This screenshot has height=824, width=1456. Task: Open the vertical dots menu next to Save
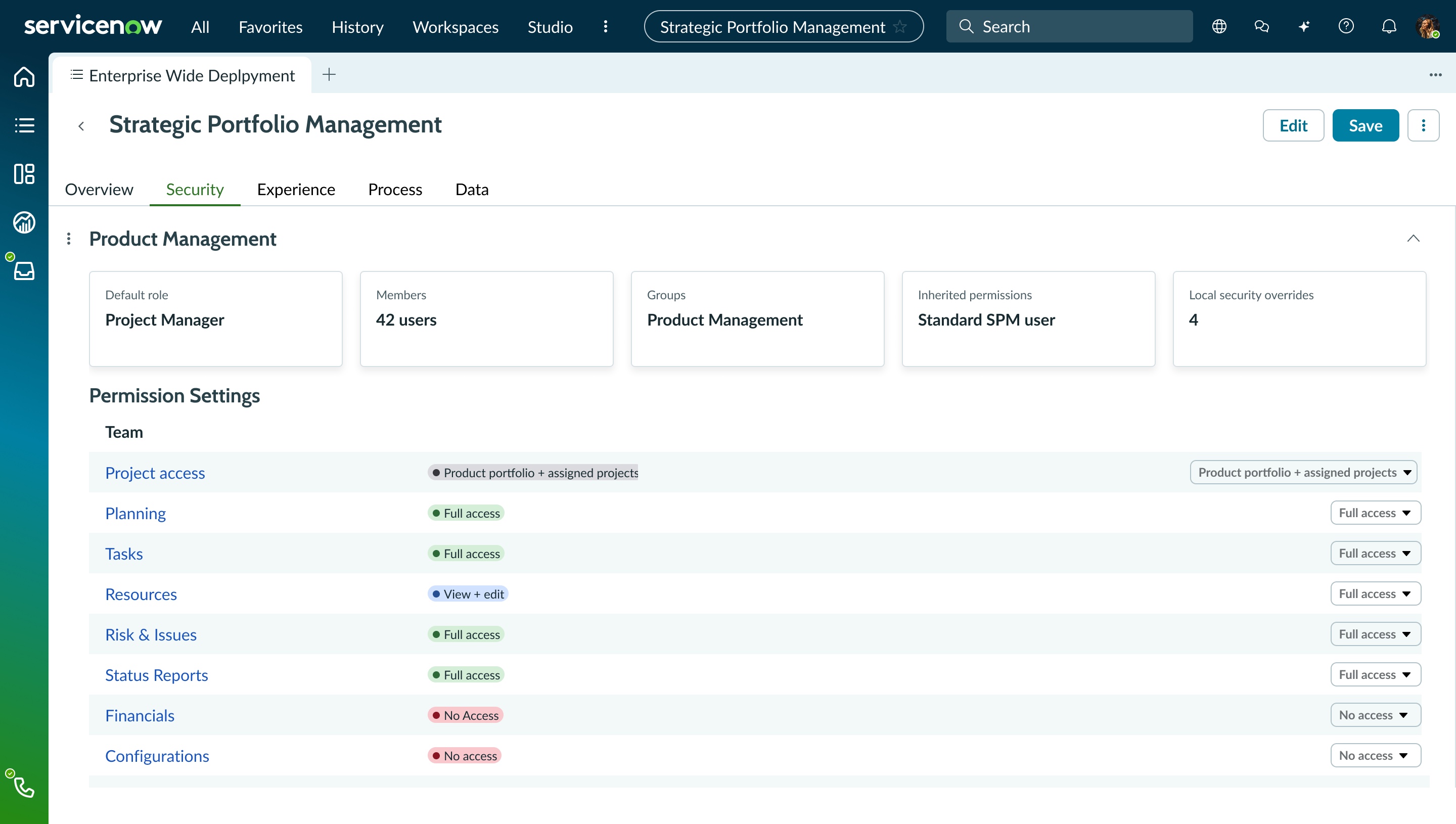[x=1423, y=125]
